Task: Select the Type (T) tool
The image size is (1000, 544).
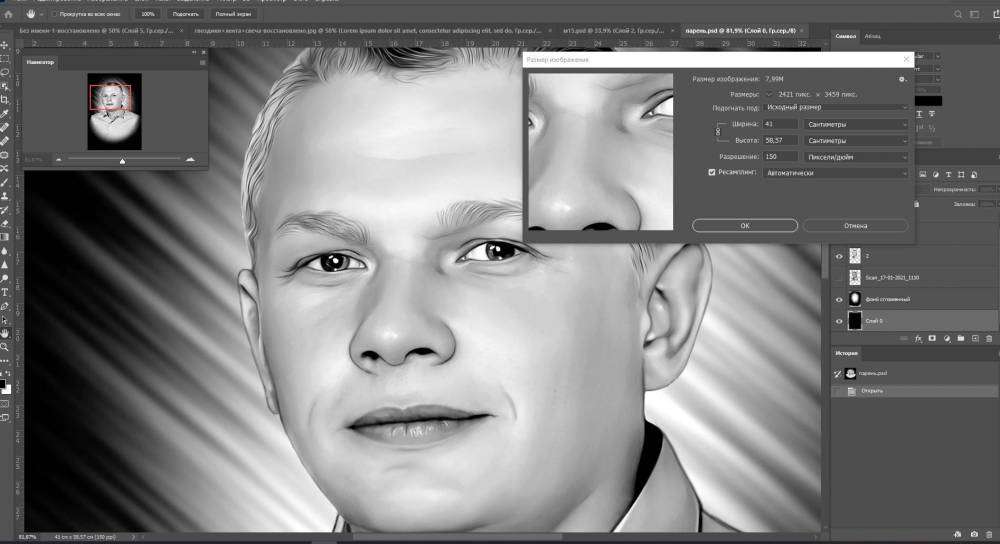Action: (x=5, y=292)
